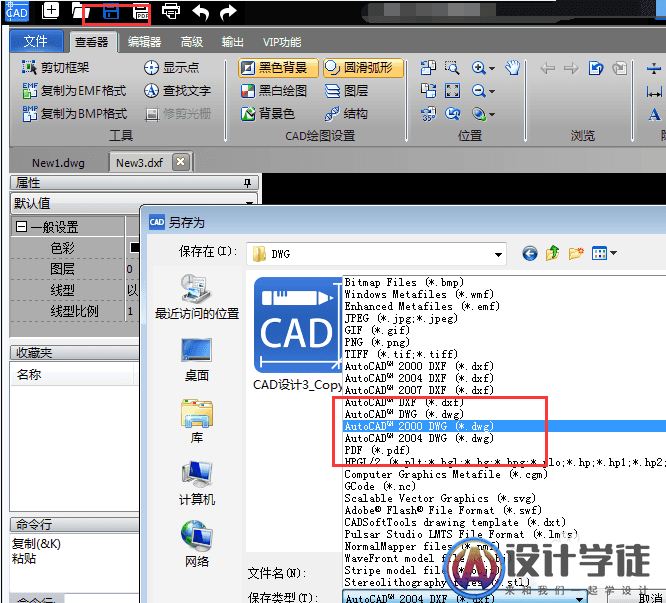The width and height of the screenshot is (666, 603).
Task: Click the up one level folder icon
Action: [553, 254]
